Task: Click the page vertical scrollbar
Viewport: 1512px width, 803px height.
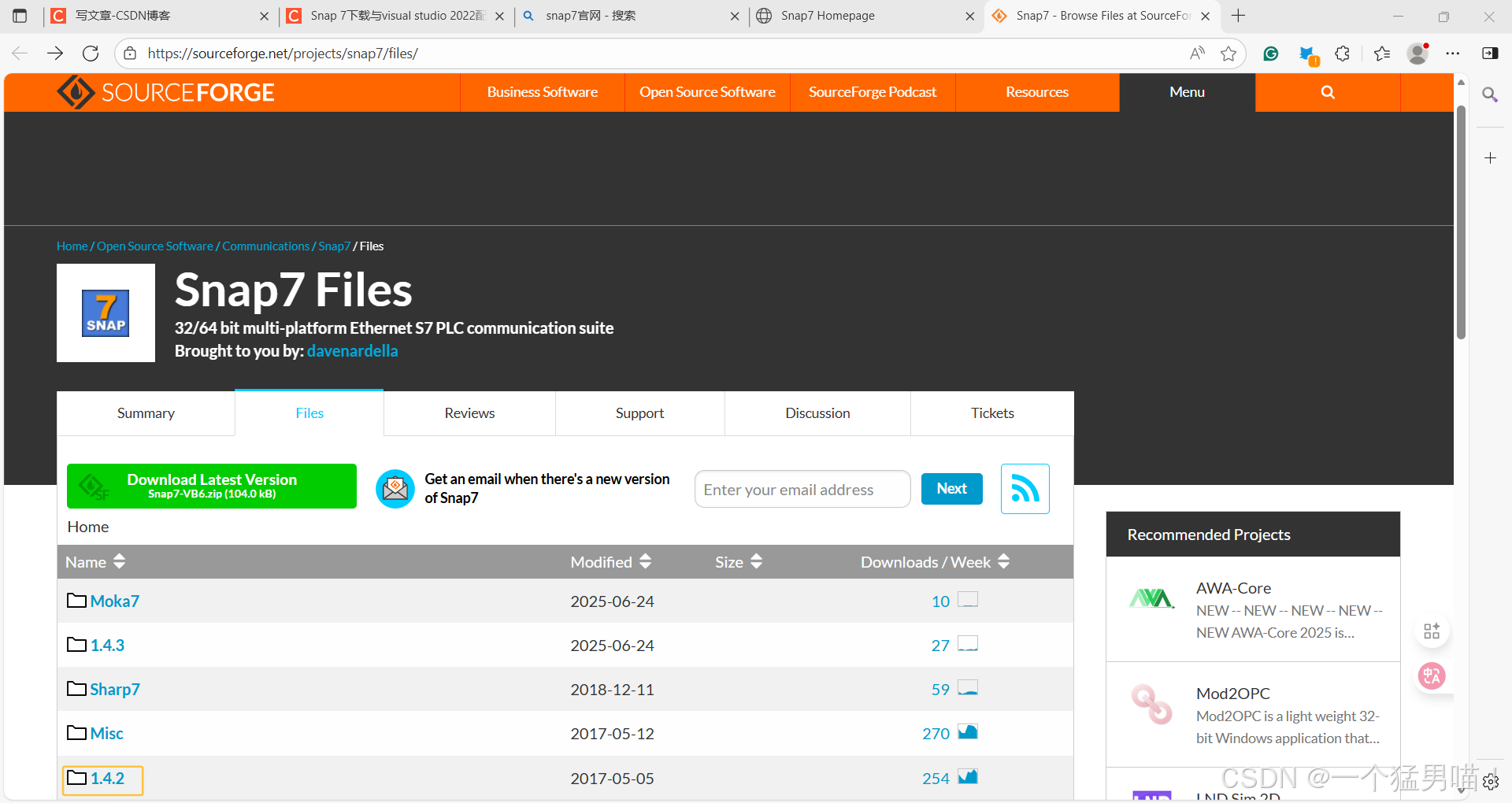Action: (1461, 222)
